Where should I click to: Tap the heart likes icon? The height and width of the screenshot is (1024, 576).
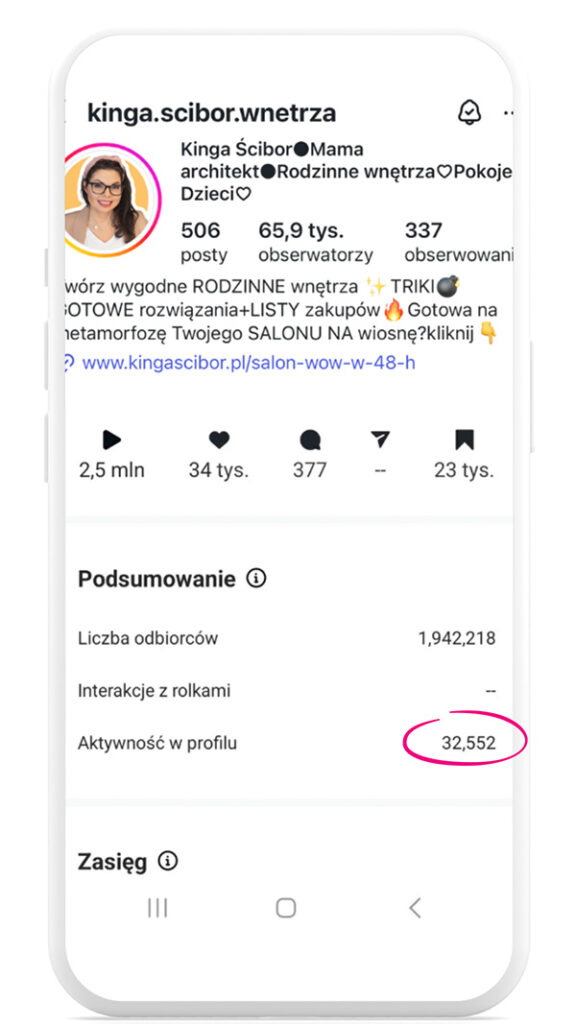coord(219,440)
